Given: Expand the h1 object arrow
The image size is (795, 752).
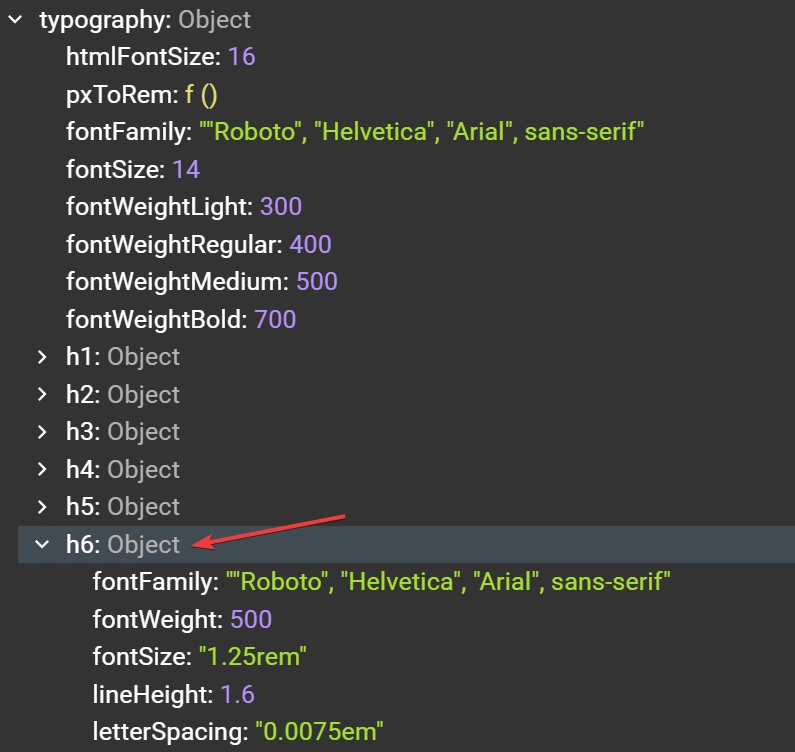Looking at the screenshot, I should [42, 357].
